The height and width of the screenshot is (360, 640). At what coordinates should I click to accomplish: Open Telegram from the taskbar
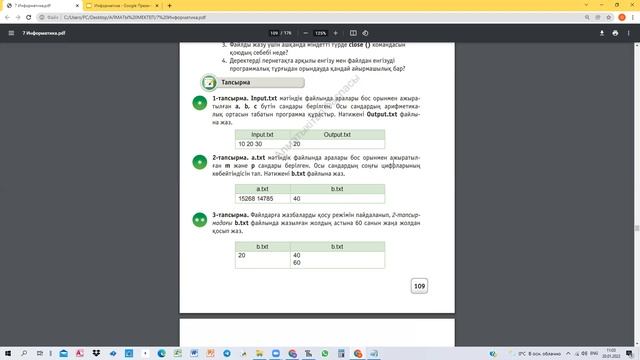pyautogui.click(x=227, y=353)
